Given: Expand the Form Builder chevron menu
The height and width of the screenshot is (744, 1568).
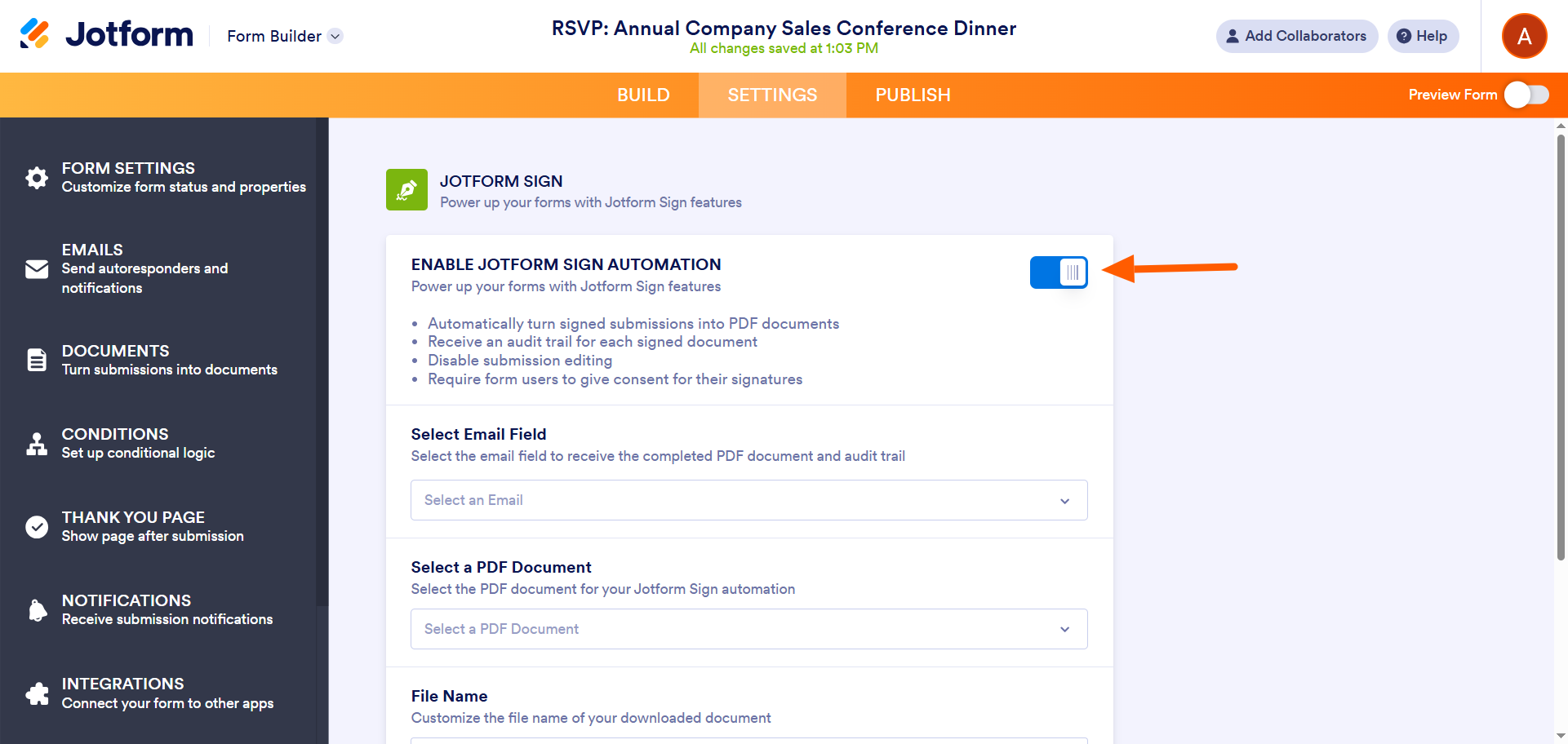Looking at the screenshot, I should 335,36.
